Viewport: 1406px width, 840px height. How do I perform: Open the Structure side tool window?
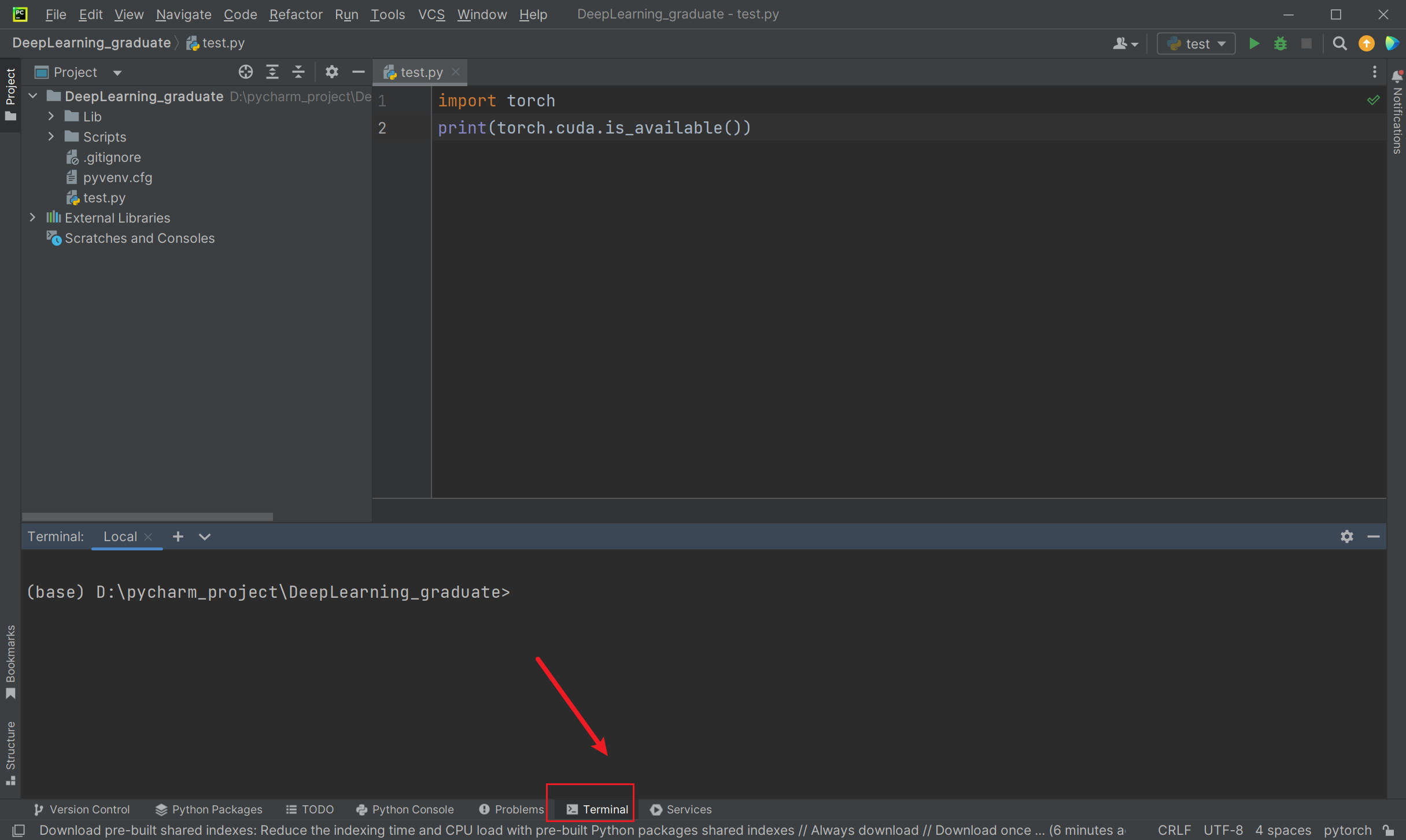pyautogui.click(x=10, y=753)
